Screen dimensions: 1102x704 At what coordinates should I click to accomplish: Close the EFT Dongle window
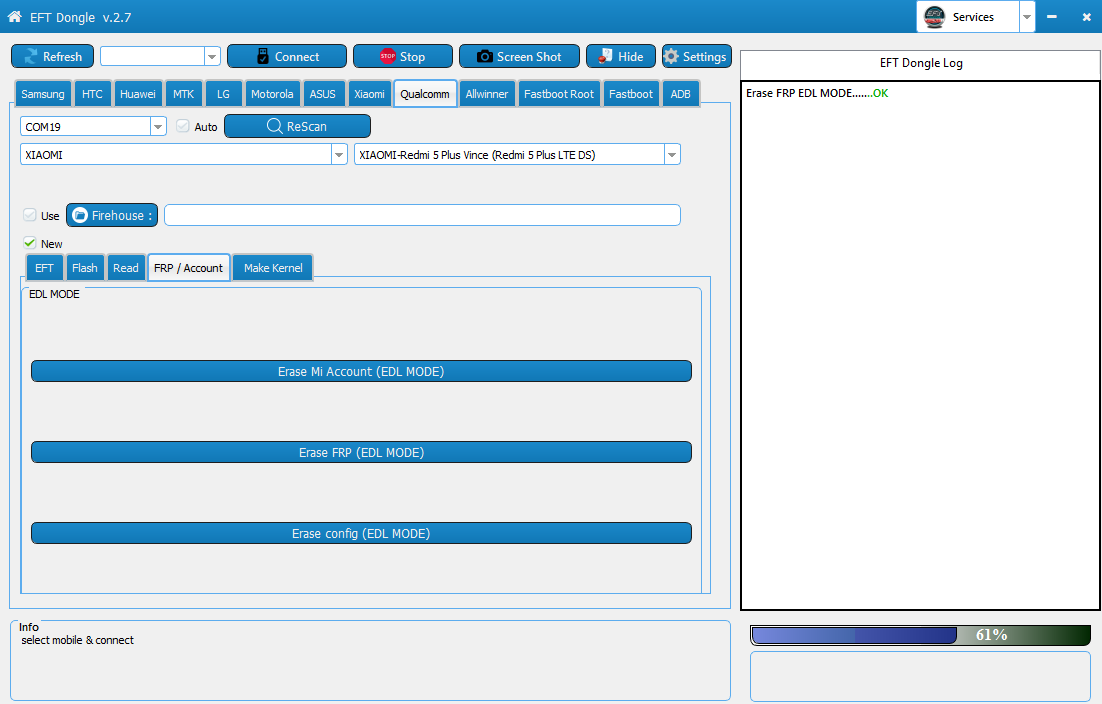tap(1087, 17)
